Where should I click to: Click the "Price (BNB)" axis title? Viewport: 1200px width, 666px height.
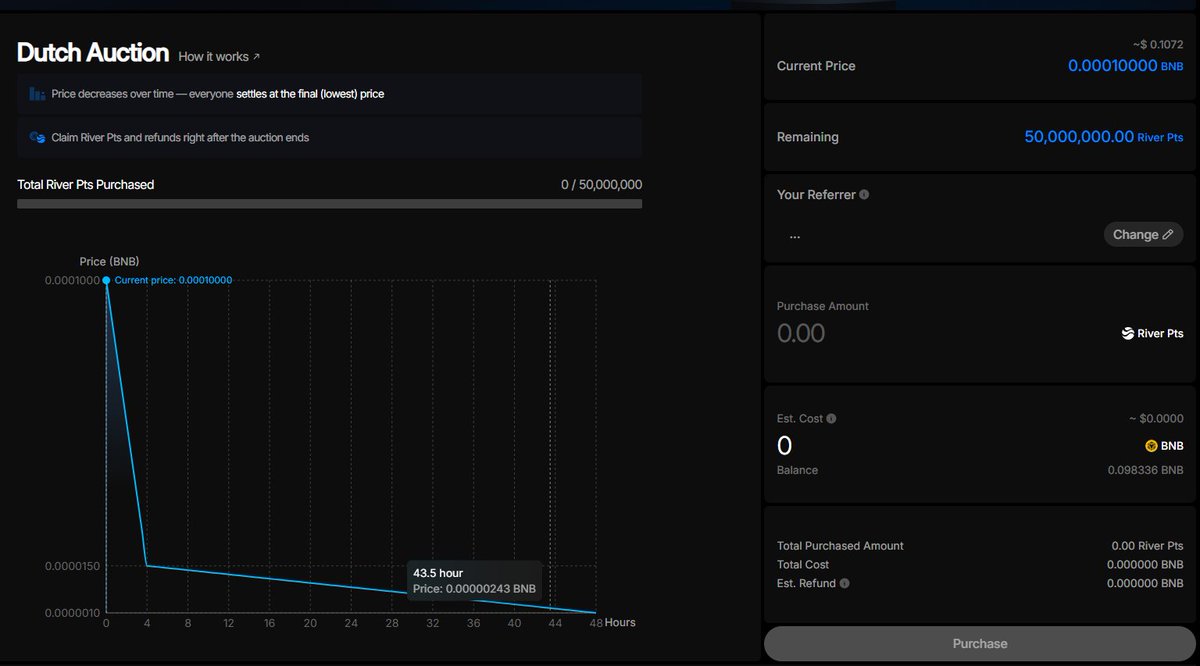[110, 262]
